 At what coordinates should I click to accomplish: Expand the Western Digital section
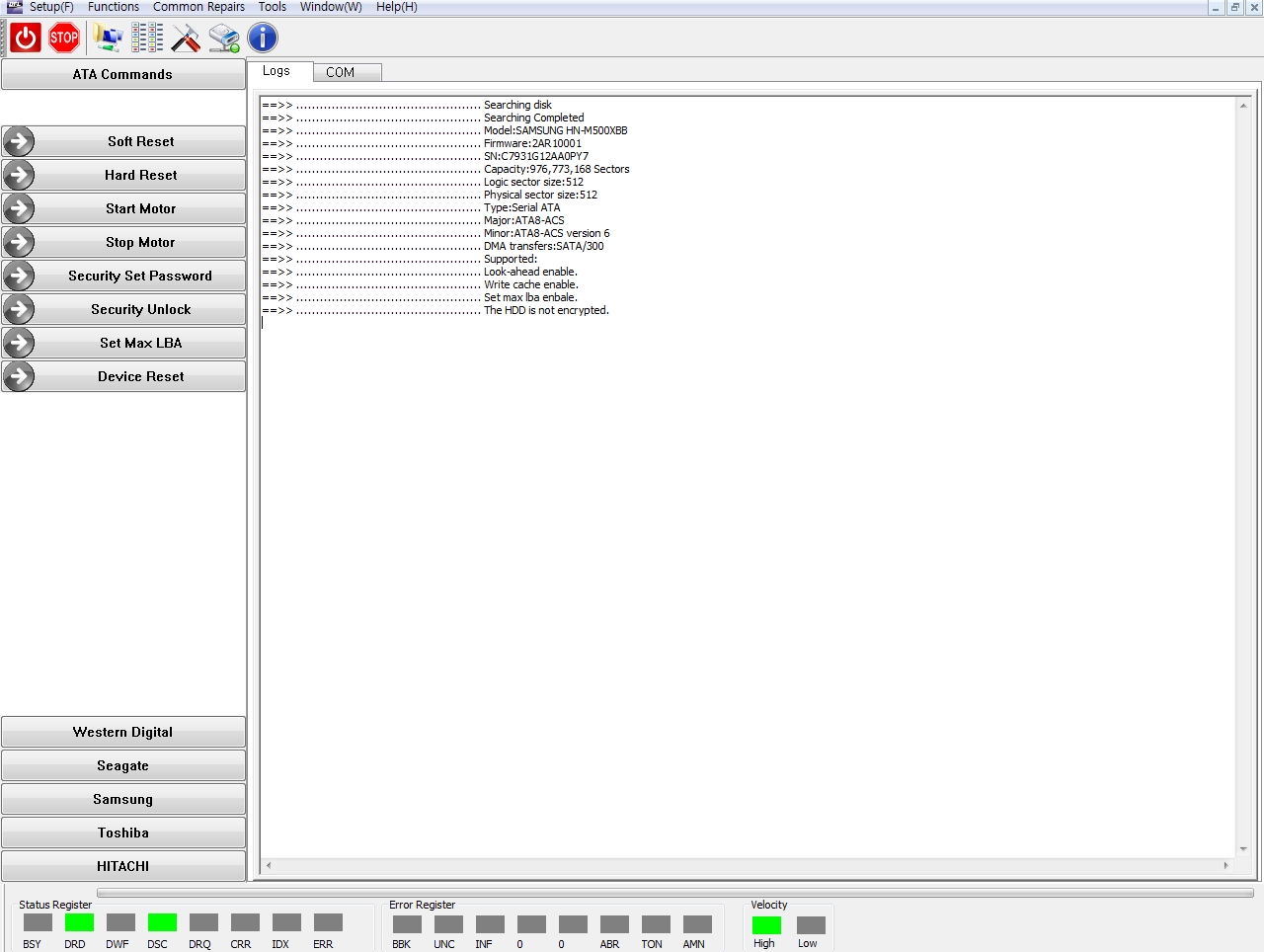pyautogui.click(x=123, y=732)
